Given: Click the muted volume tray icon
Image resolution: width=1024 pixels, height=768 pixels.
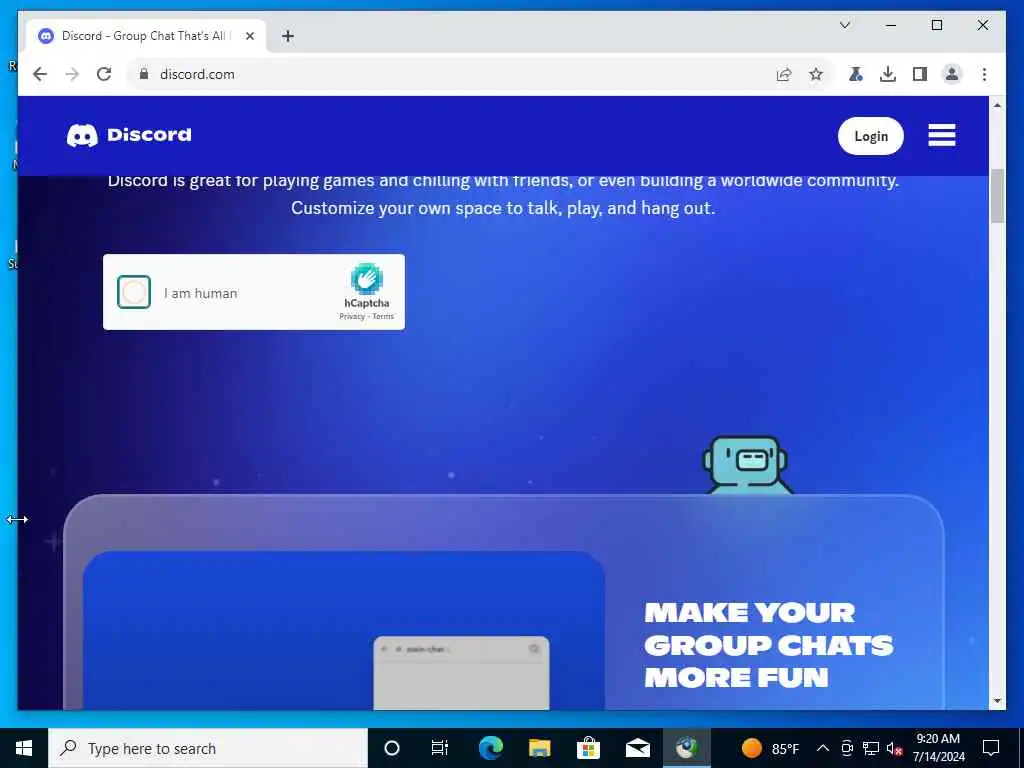Looking at the screenshot, I should coord(894,748).
